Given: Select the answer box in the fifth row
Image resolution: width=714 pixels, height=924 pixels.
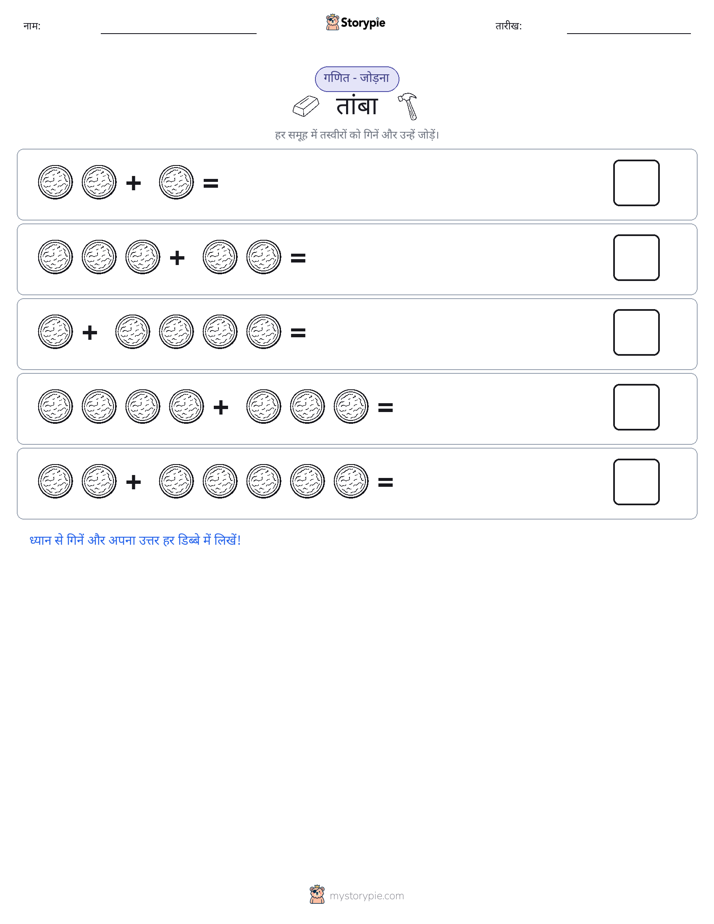Looking at the screenshot, I should pos(636,482).
